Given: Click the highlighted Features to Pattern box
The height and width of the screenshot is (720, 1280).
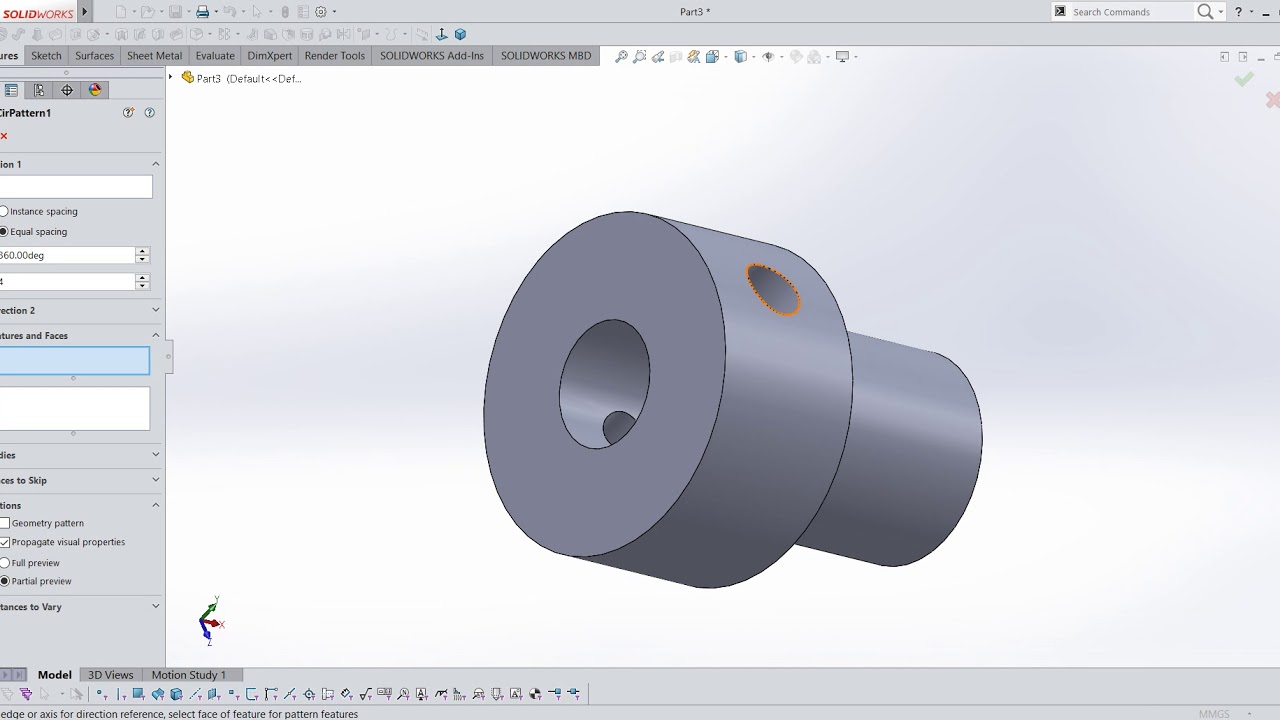Looking at the screenshot, I should tap(75, 361).
